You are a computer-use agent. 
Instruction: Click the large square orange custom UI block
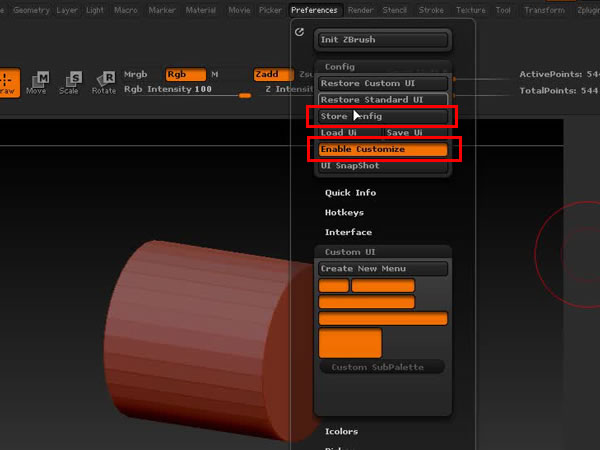(350, 343)
